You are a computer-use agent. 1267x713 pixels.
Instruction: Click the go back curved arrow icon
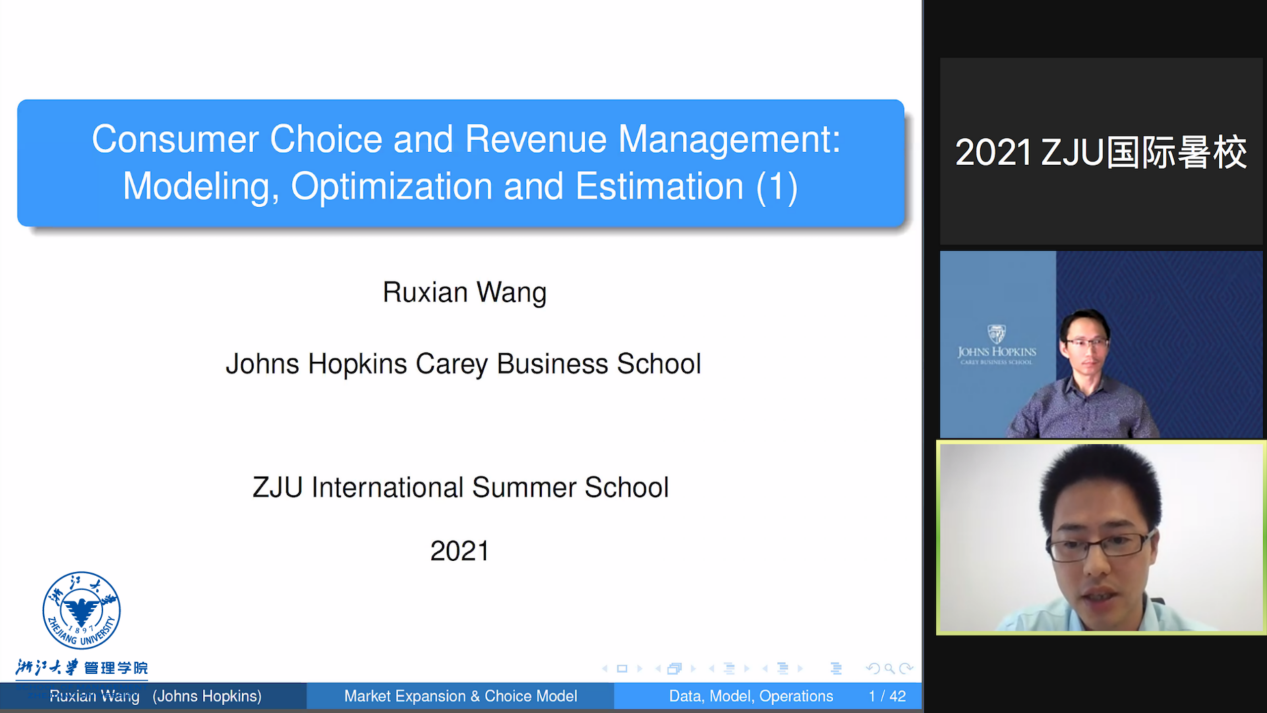(x=872, y=669)
